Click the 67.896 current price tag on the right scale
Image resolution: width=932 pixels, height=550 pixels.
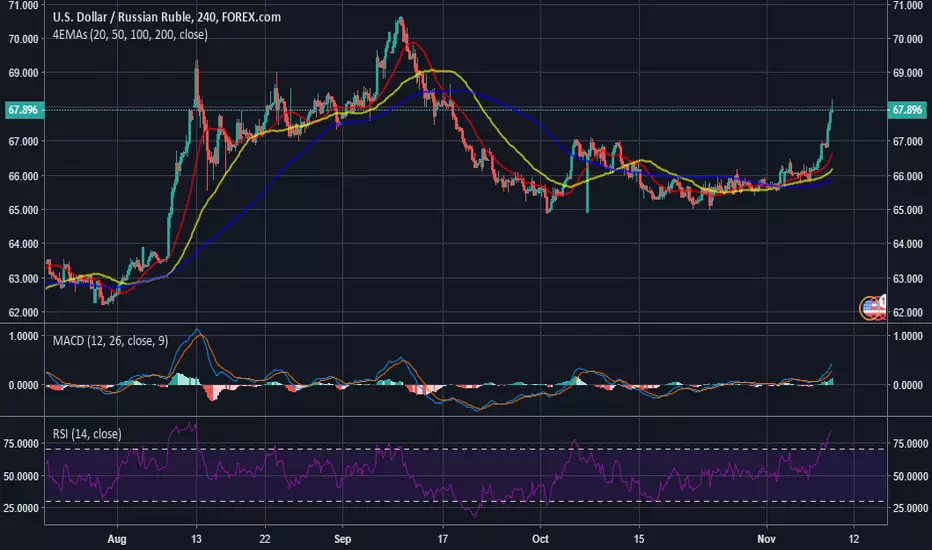click(907, 110)
